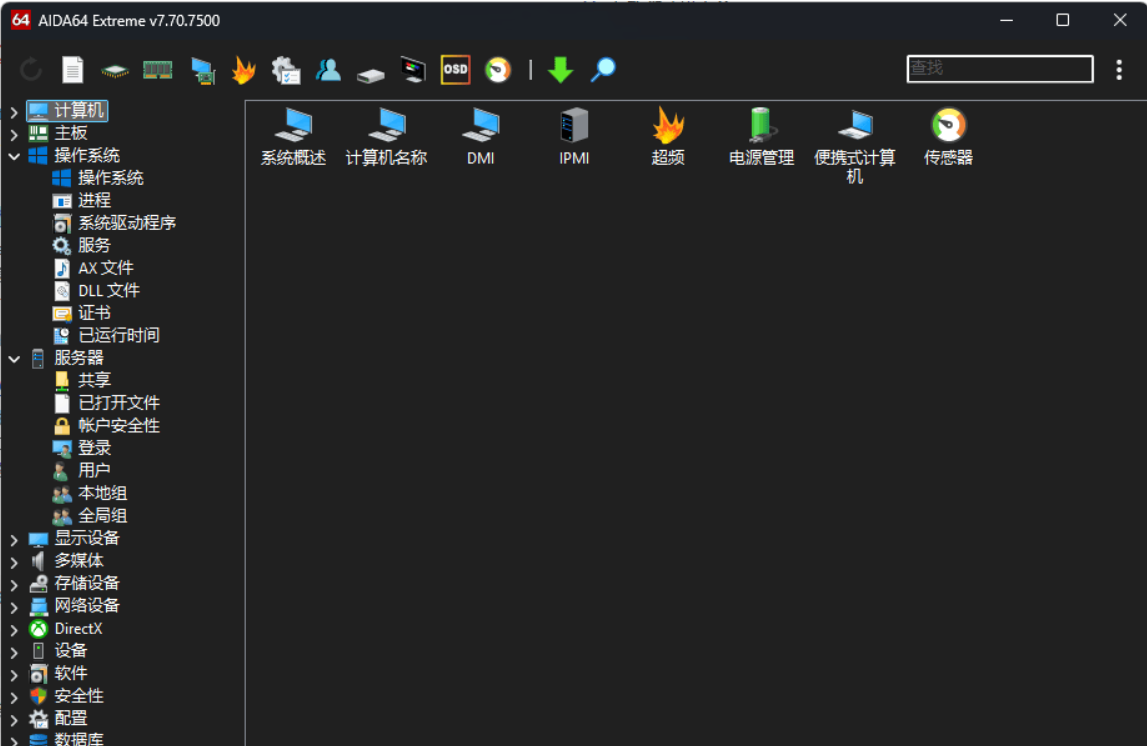Launch the flame stability test toolbar icon
Screen dimensions: 1147x746
[244, 70]
